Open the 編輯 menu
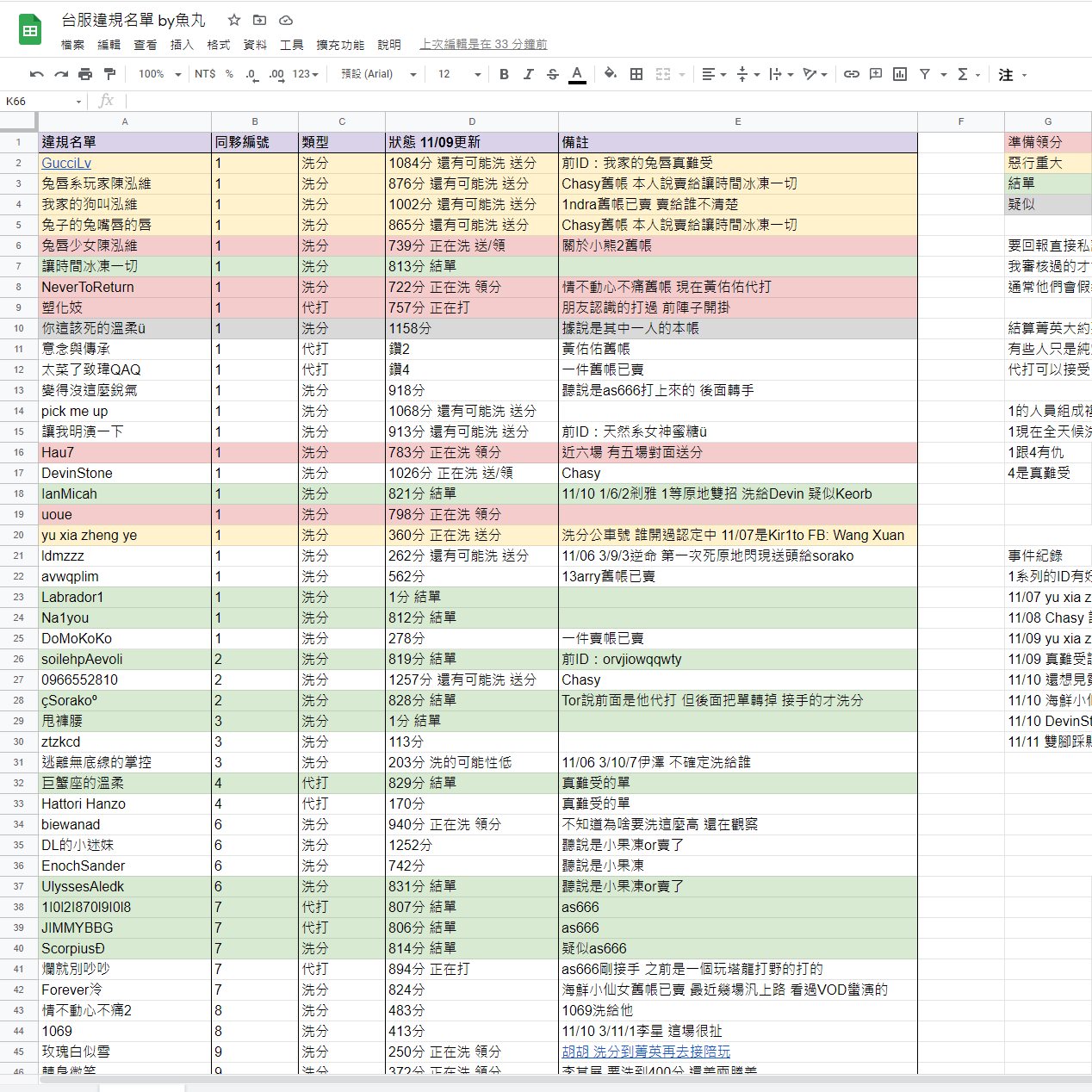The width and height of the screenshot is (1092, 1092). click(x=109, y=45)
